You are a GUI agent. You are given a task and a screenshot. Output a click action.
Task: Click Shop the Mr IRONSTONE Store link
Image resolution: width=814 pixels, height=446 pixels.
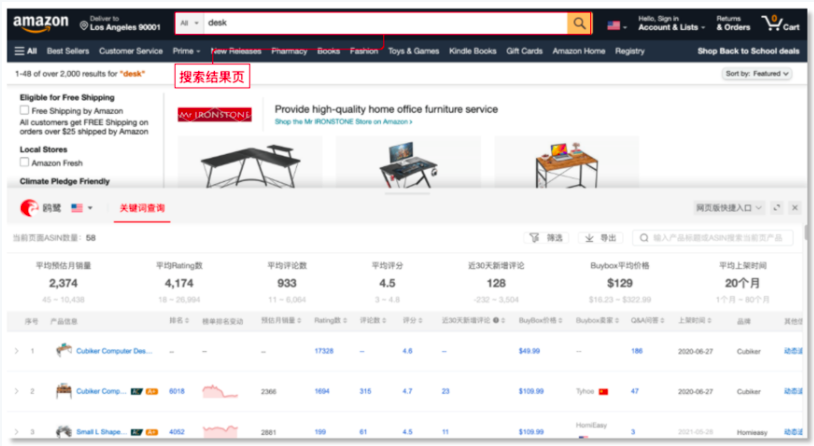pyautogui.click(x=343, y=121)
